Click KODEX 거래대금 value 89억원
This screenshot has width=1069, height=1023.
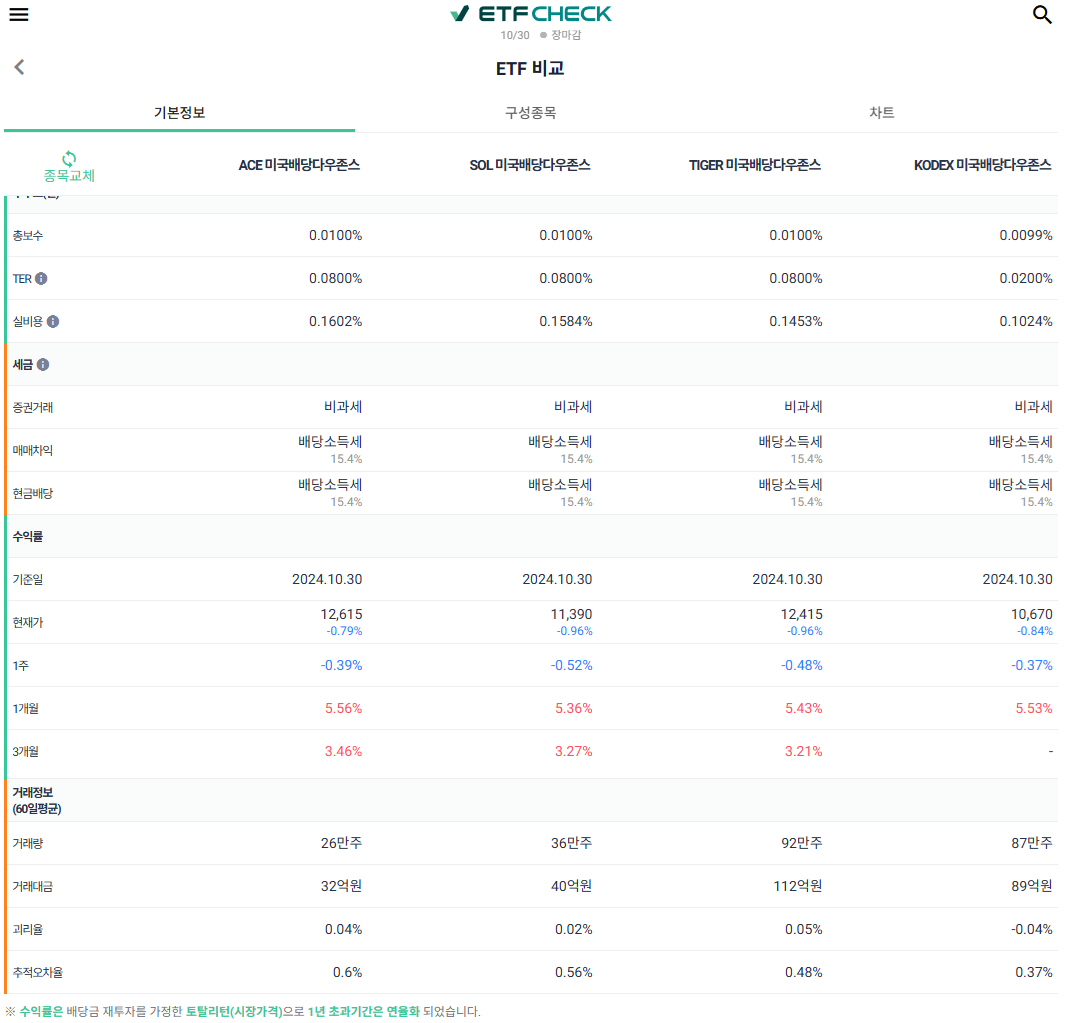point(1032,886)
